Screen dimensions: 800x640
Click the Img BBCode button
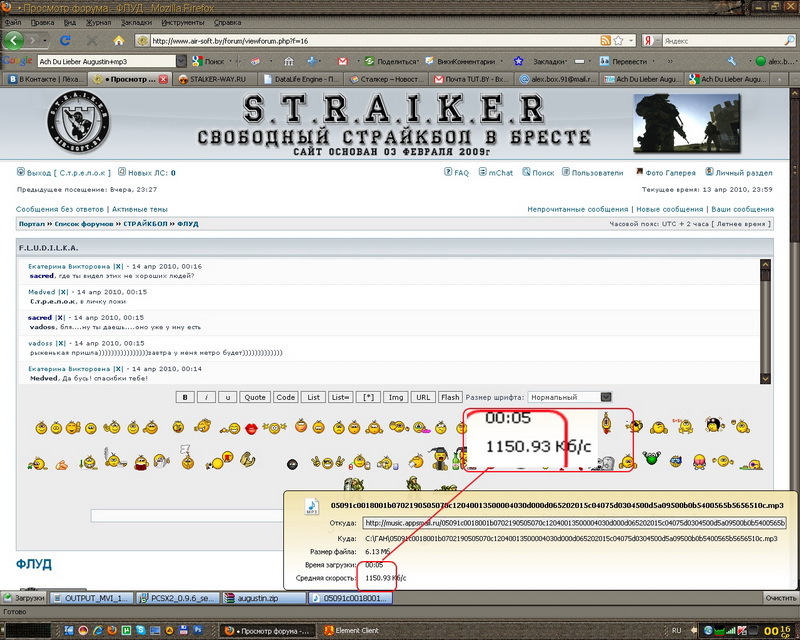(395, 397)
